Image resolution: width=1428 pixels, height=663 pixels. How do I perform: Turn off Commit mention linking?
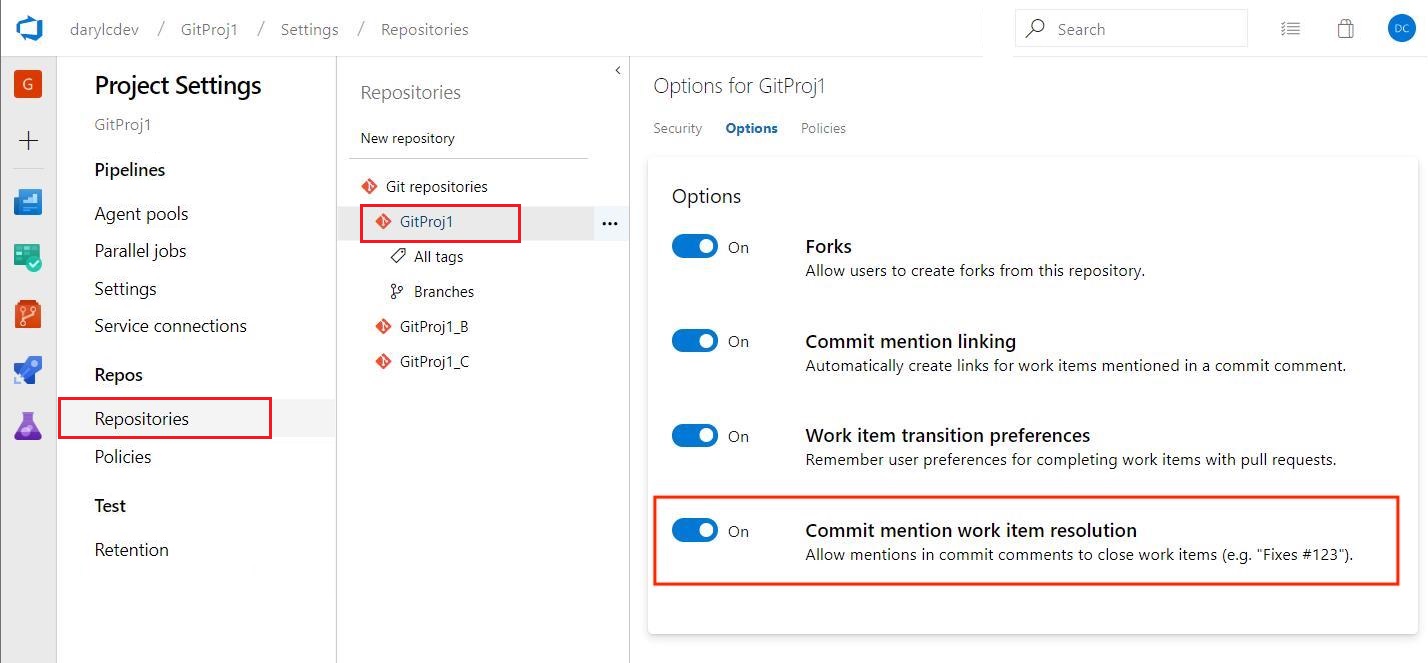pos(695,340)
